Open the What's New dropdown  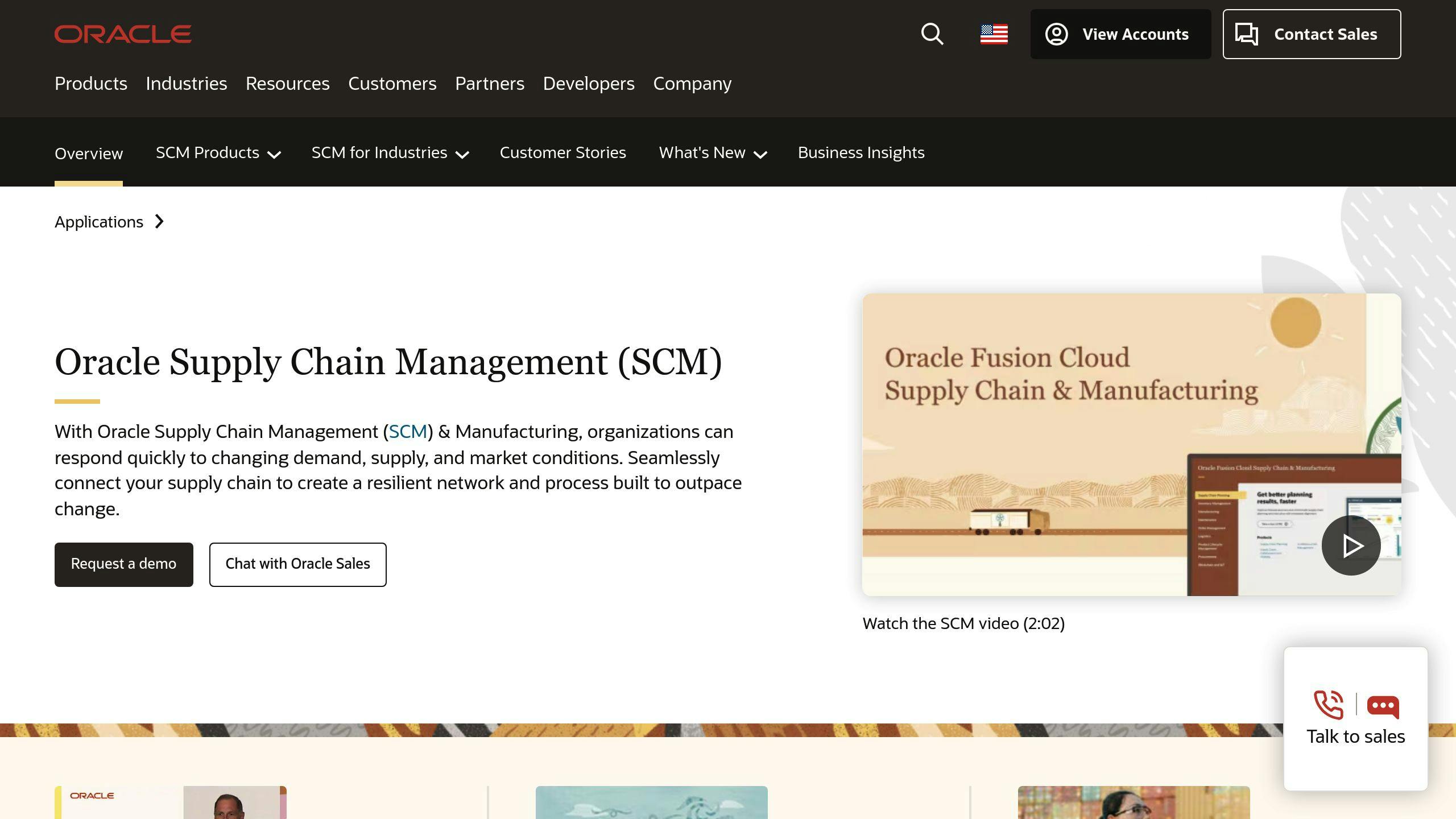(x=713, y=152)
